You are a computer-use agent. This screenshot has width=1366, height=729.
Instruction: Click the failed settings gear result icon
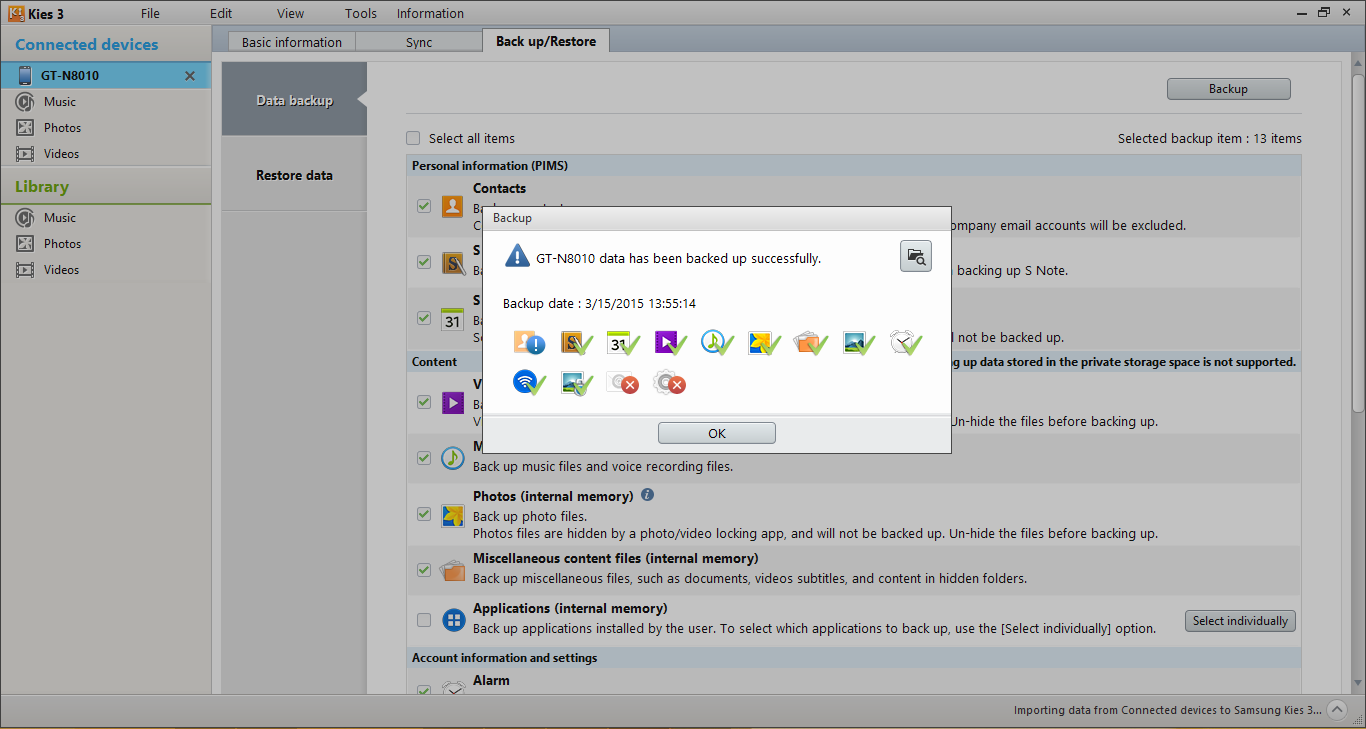[670, 382]
